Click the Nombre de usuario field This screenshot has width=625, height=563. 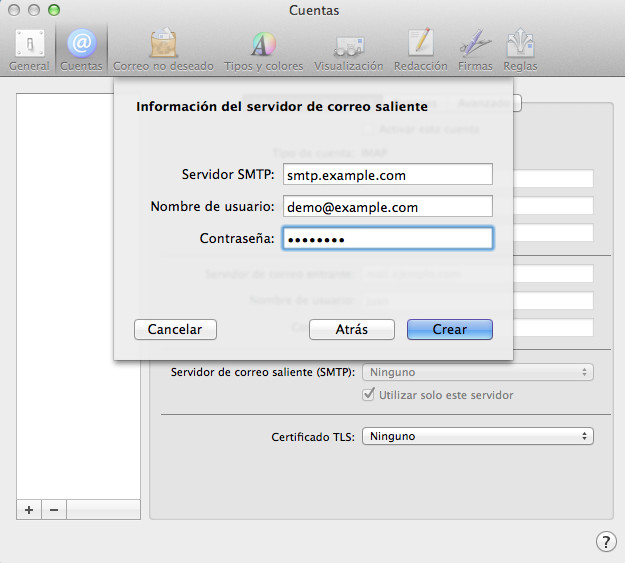(388, 207)
